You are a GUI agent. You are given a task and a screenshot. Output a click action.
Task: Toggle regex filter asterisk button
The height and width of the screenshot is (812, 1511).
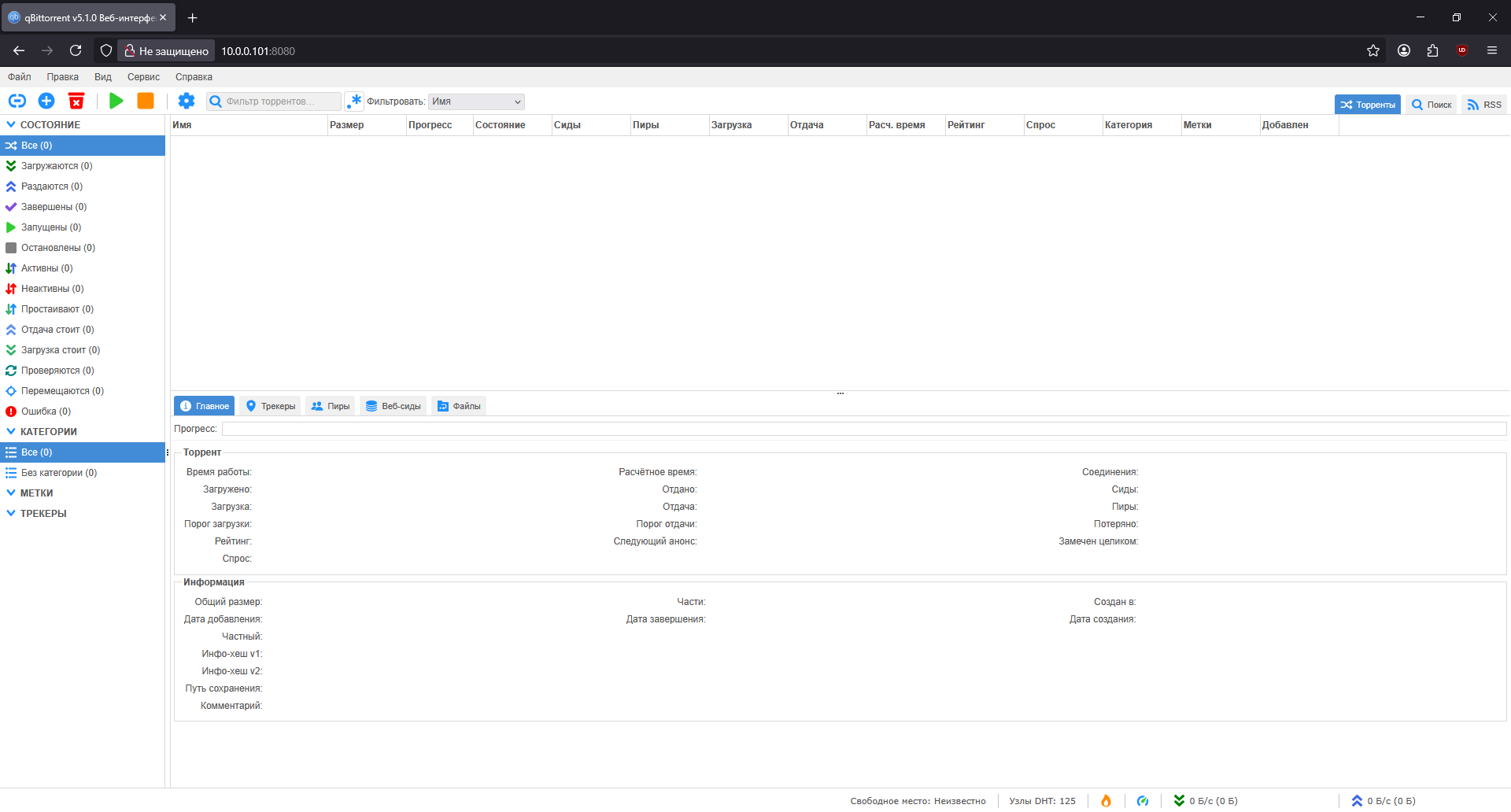point(355,101)
